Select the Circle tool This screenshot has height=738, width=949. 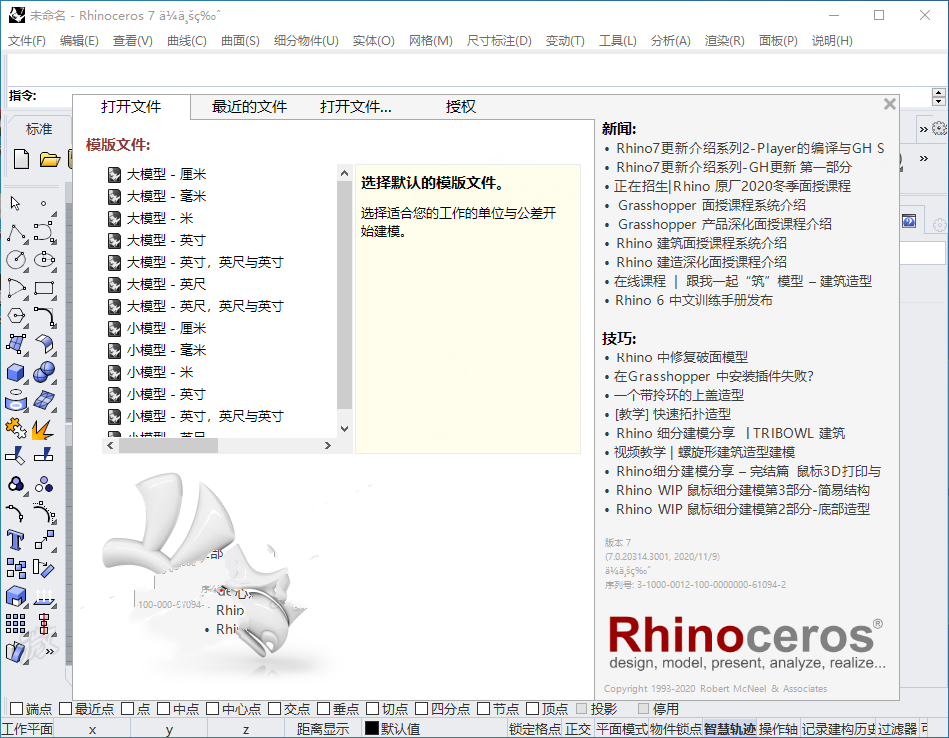click(x=16, y=260)
